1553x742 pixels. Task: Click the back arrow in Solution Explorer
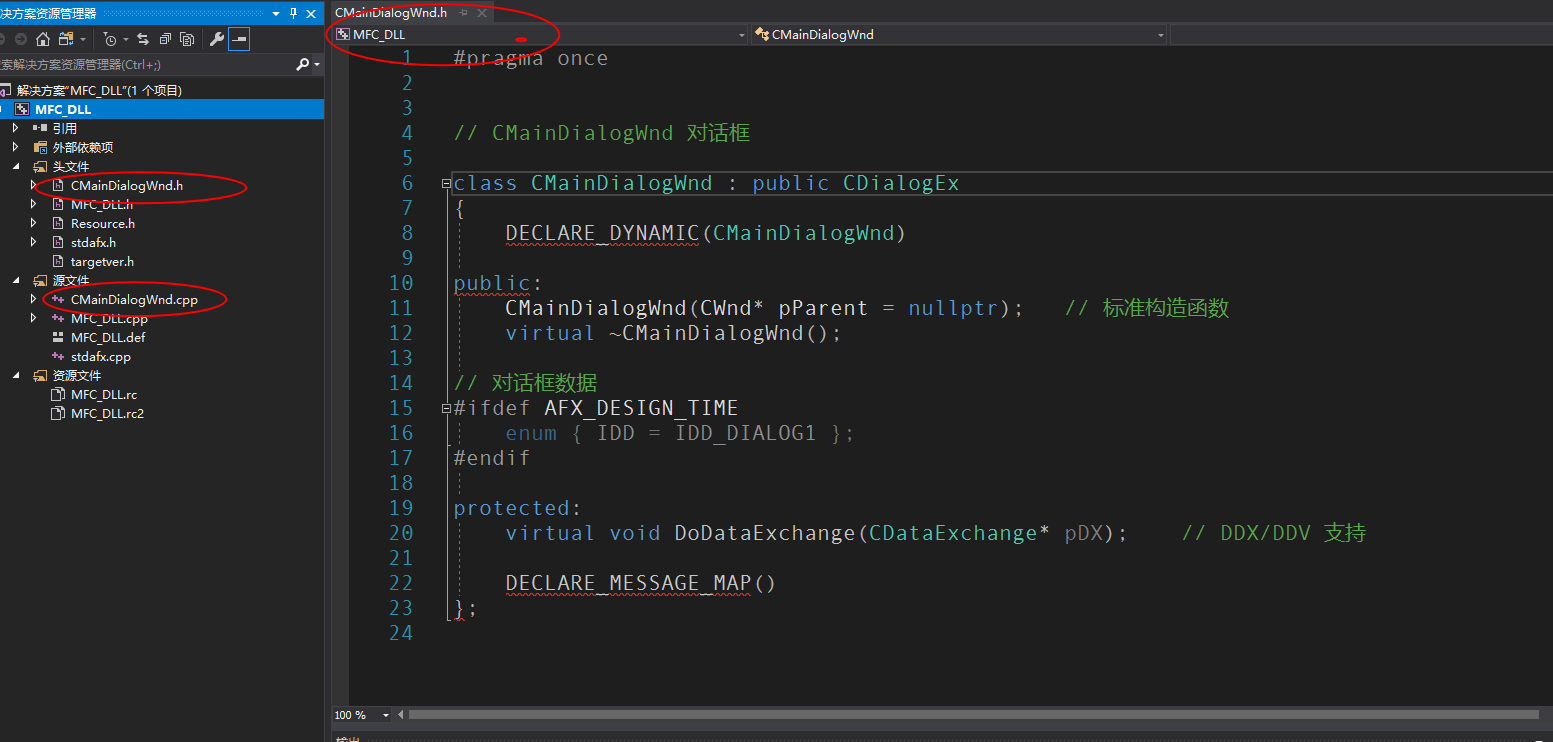(3, 39)
